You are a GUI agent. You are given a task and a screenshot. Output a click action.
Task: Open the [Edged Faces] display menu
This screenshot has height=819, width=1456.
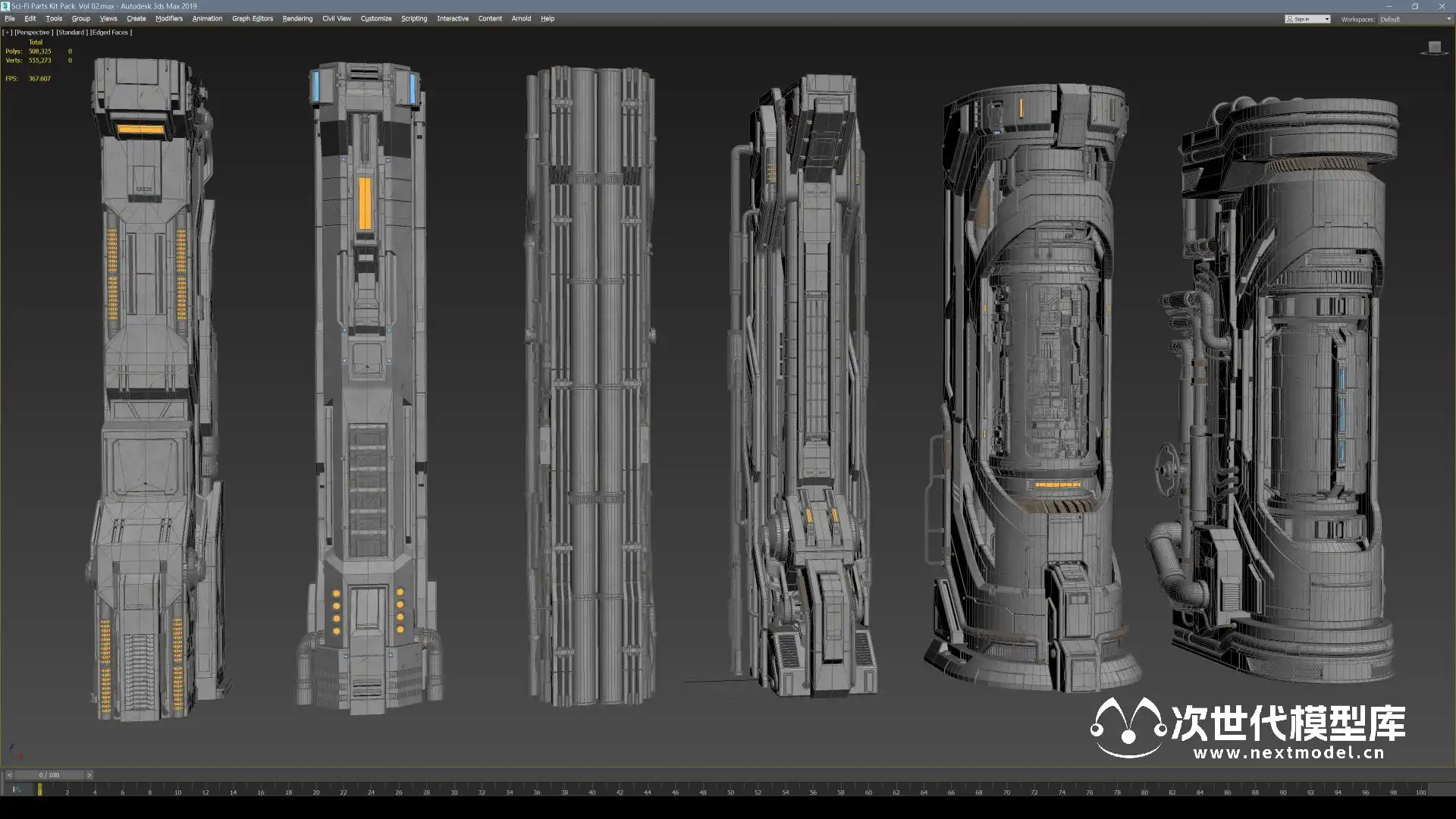[x=111, y=33]
